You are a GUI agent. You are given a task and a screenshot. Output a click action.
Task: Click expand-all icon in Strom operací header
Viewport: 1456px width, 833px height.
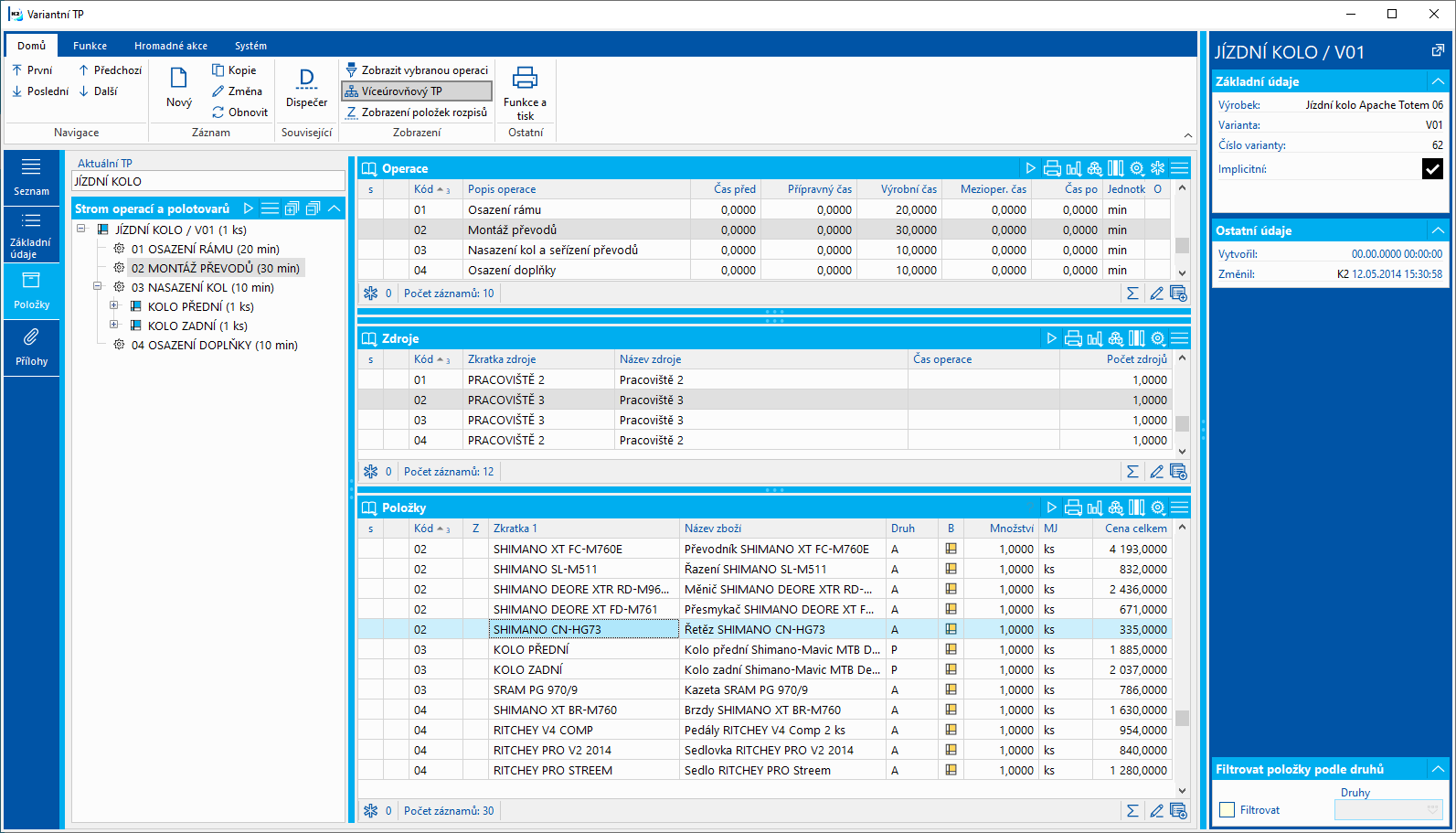tap(292, 208)
